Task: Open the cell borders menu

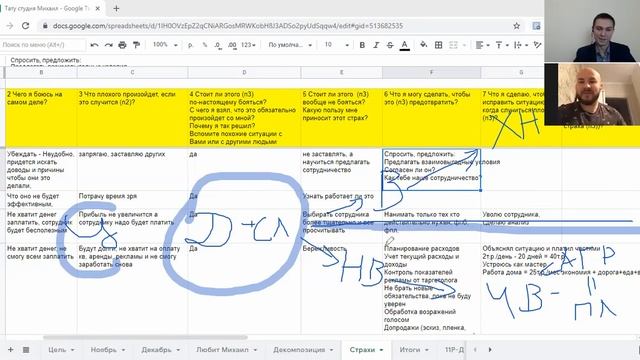Action: click(438, 45)
